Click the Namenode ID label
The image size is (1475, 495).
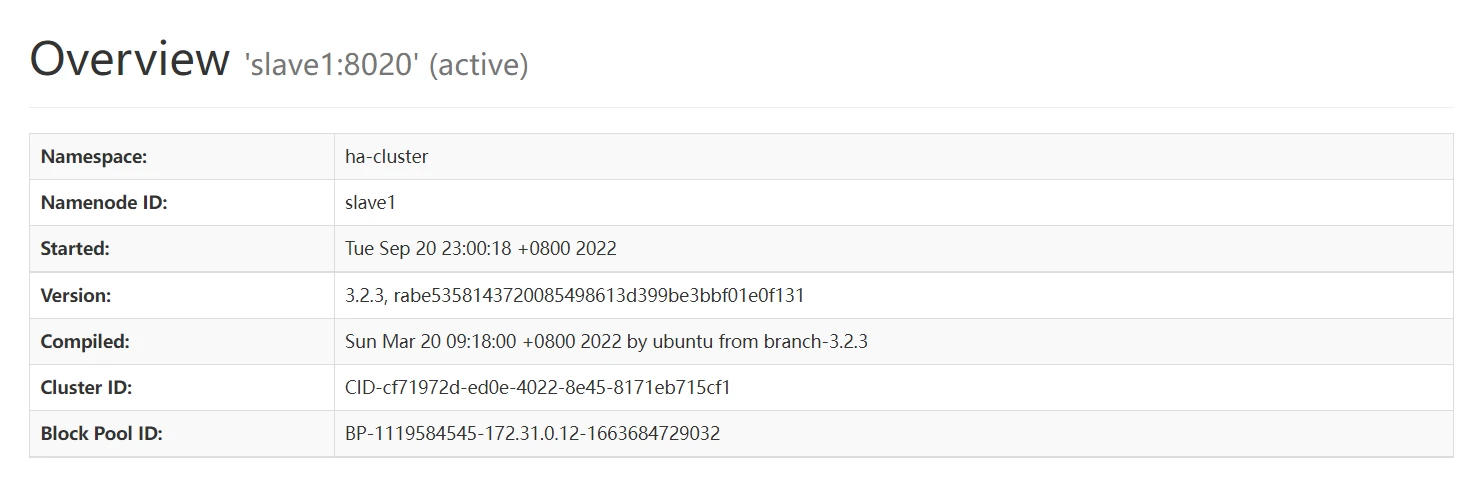104,203
